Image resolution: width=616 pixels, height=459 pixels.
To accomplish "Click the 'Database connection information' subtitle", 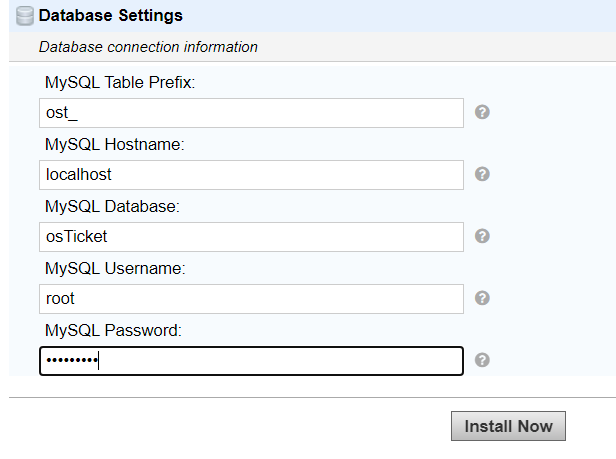I will pos(148,47).
